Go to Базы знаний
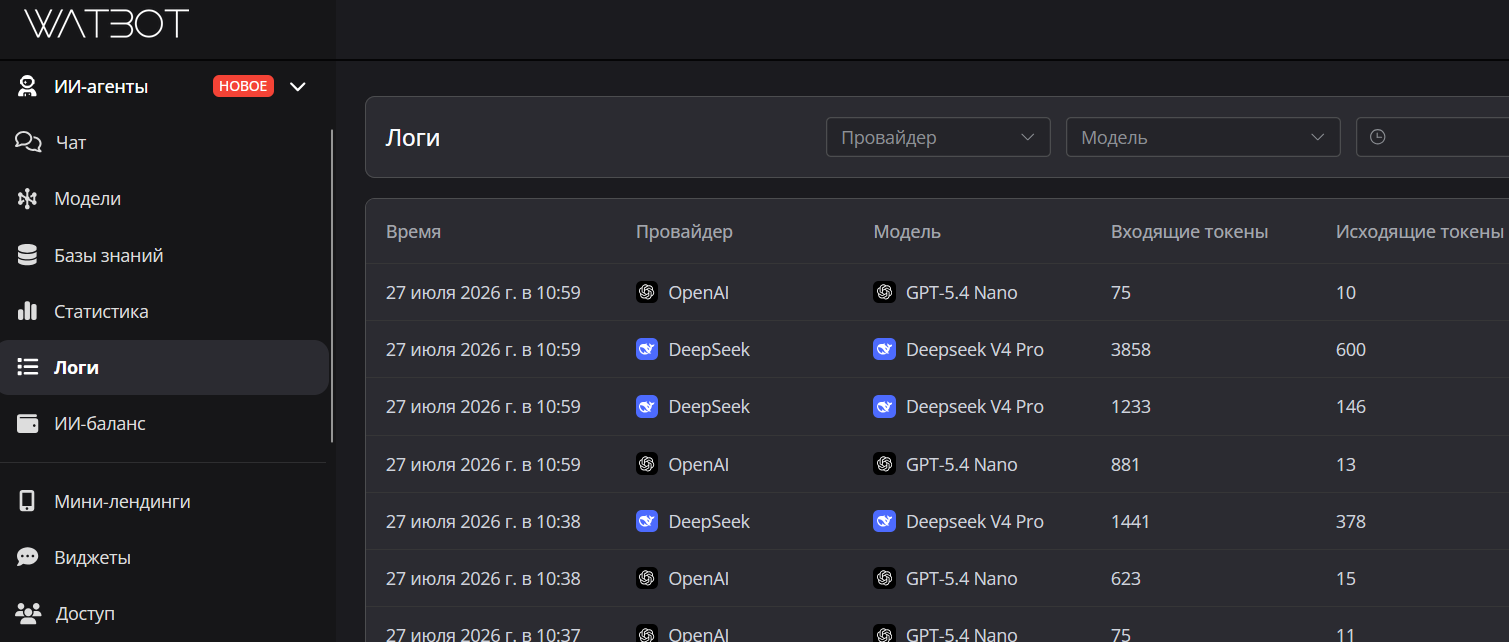Viewport: 1509px width, 642px height. tap(109, 256)
